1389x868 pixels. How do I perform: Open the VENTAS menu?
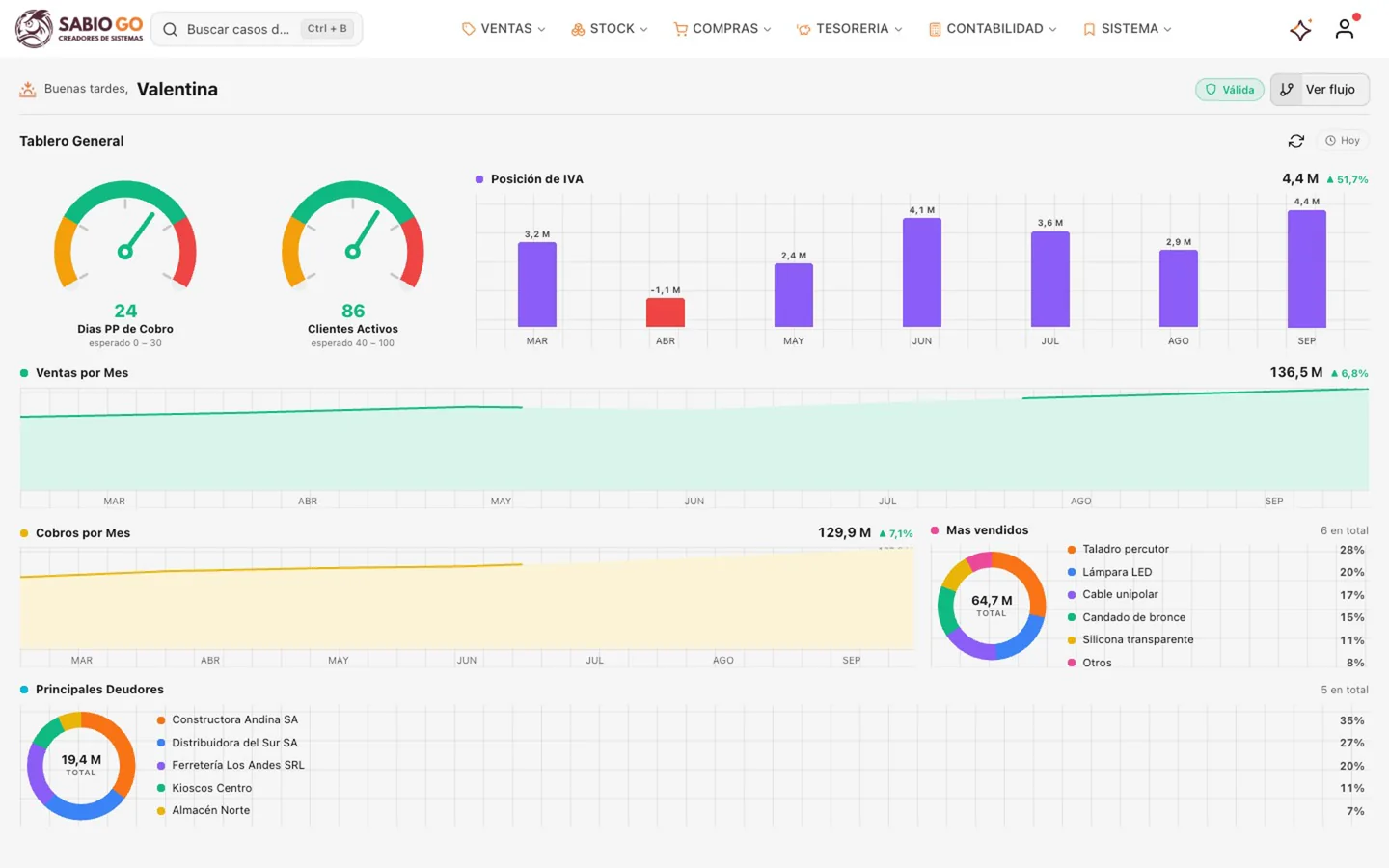[x=504, y=29]
